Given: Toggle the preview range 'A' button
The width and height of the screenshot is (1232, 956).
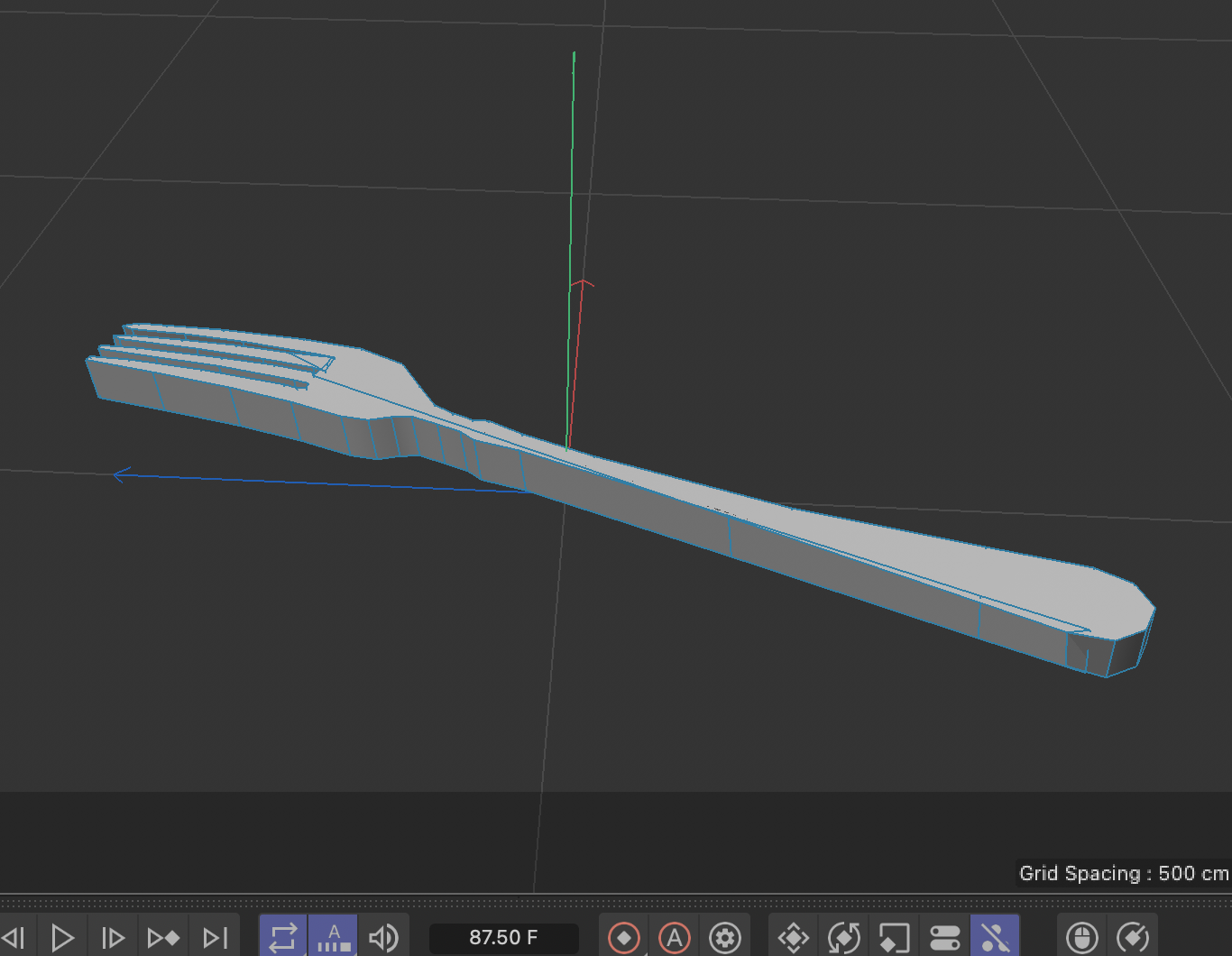Looking at the screenshot, I should 334,937.
